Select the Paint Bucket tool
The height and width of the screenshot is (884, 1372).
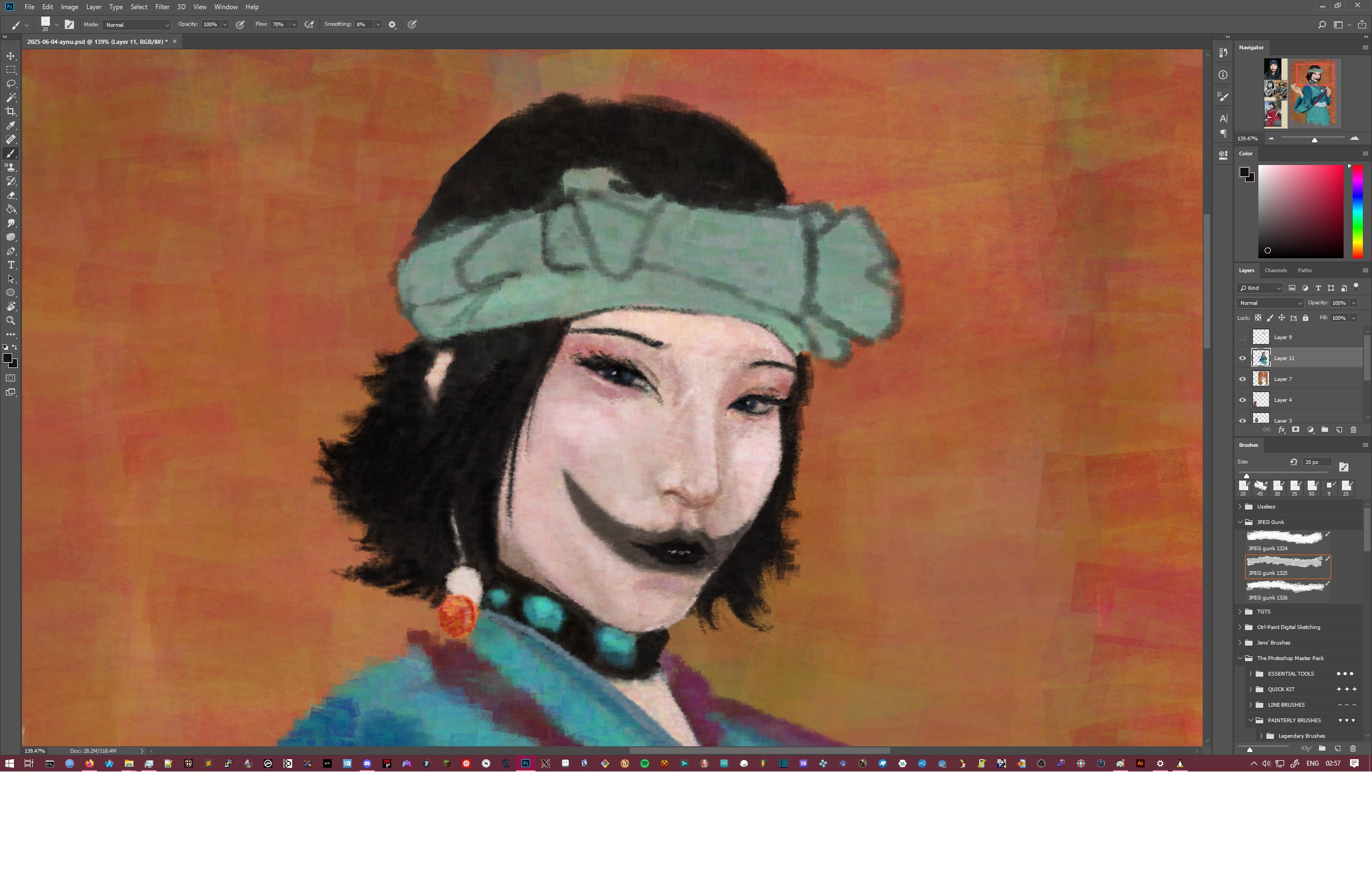[11, 209]
